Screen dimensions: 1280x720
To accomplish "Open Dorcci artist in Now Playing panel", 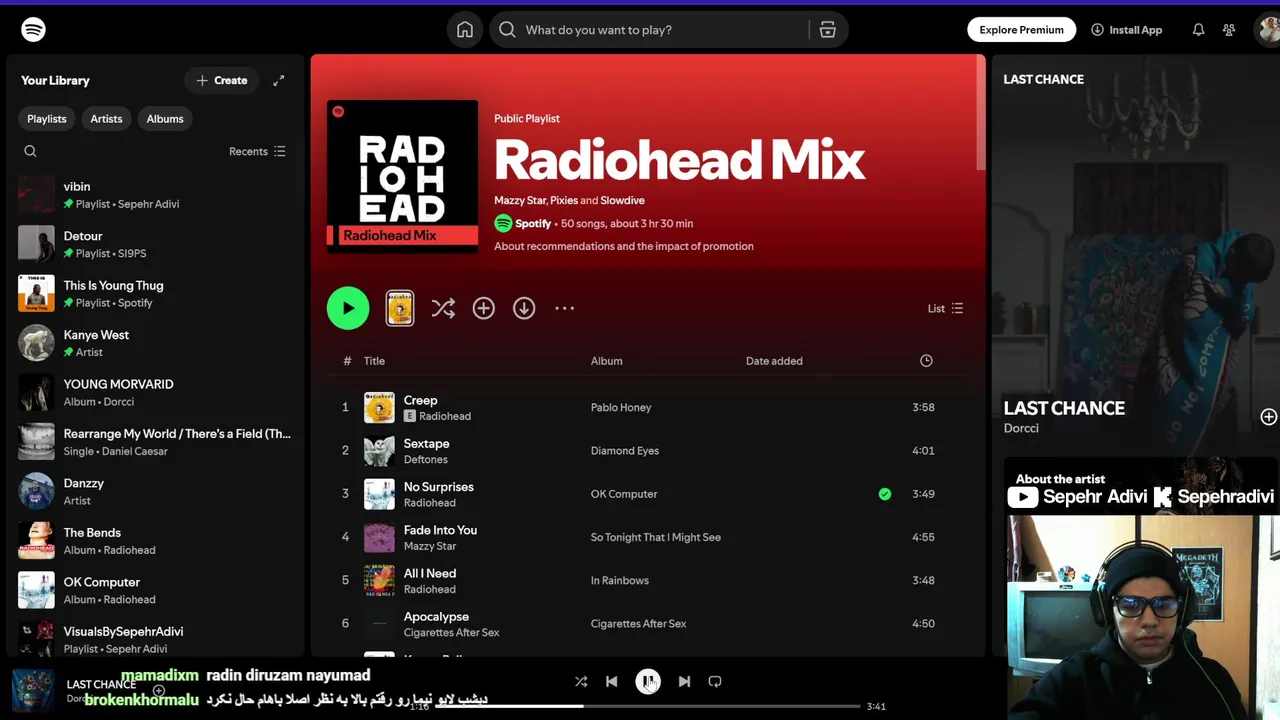I will pyautogui.click(x=1021, y=428).
